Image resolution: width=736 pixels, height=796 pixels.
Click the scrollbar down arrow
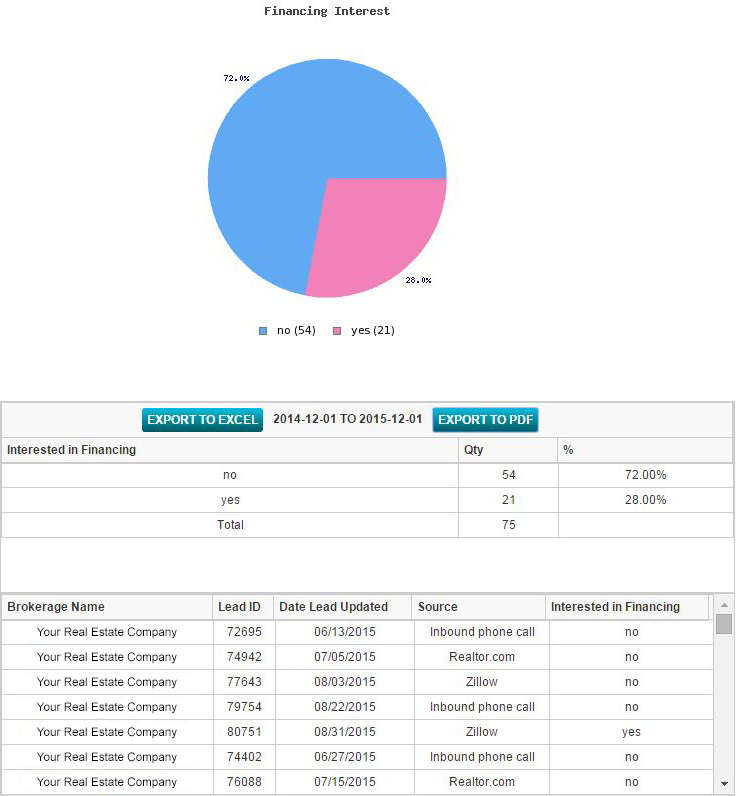[723, 783]
